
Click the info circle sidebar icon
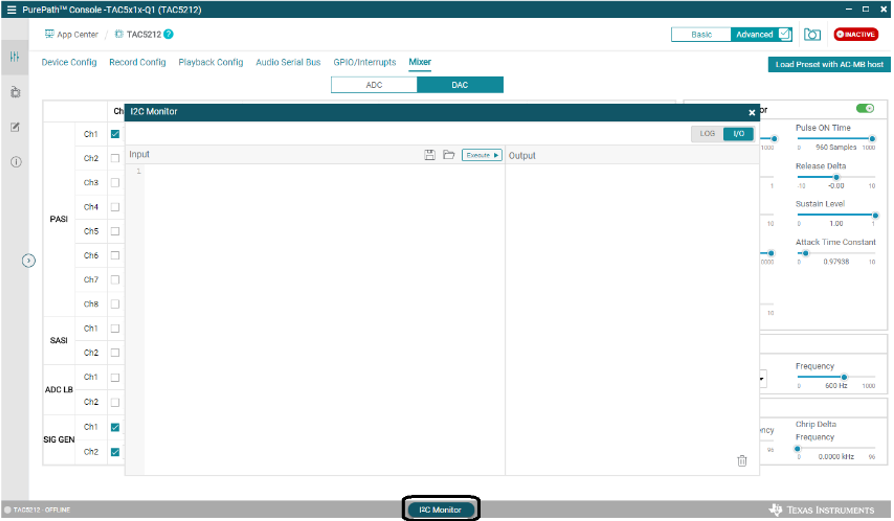click(x=15, y=162)
